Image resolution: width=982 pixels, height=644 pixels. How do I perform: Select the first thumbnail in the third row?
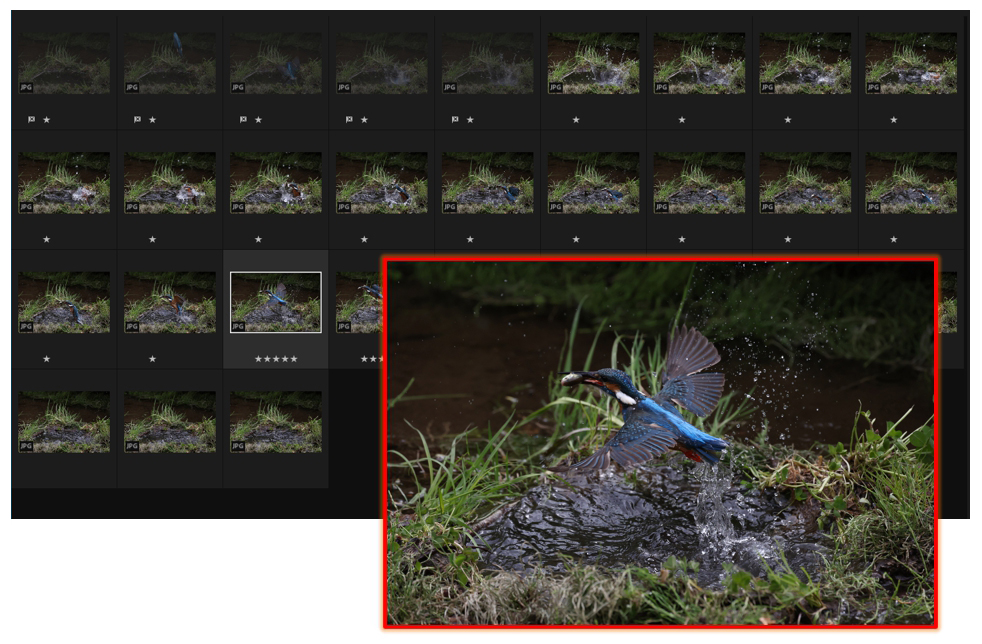[x=64, y=302]
